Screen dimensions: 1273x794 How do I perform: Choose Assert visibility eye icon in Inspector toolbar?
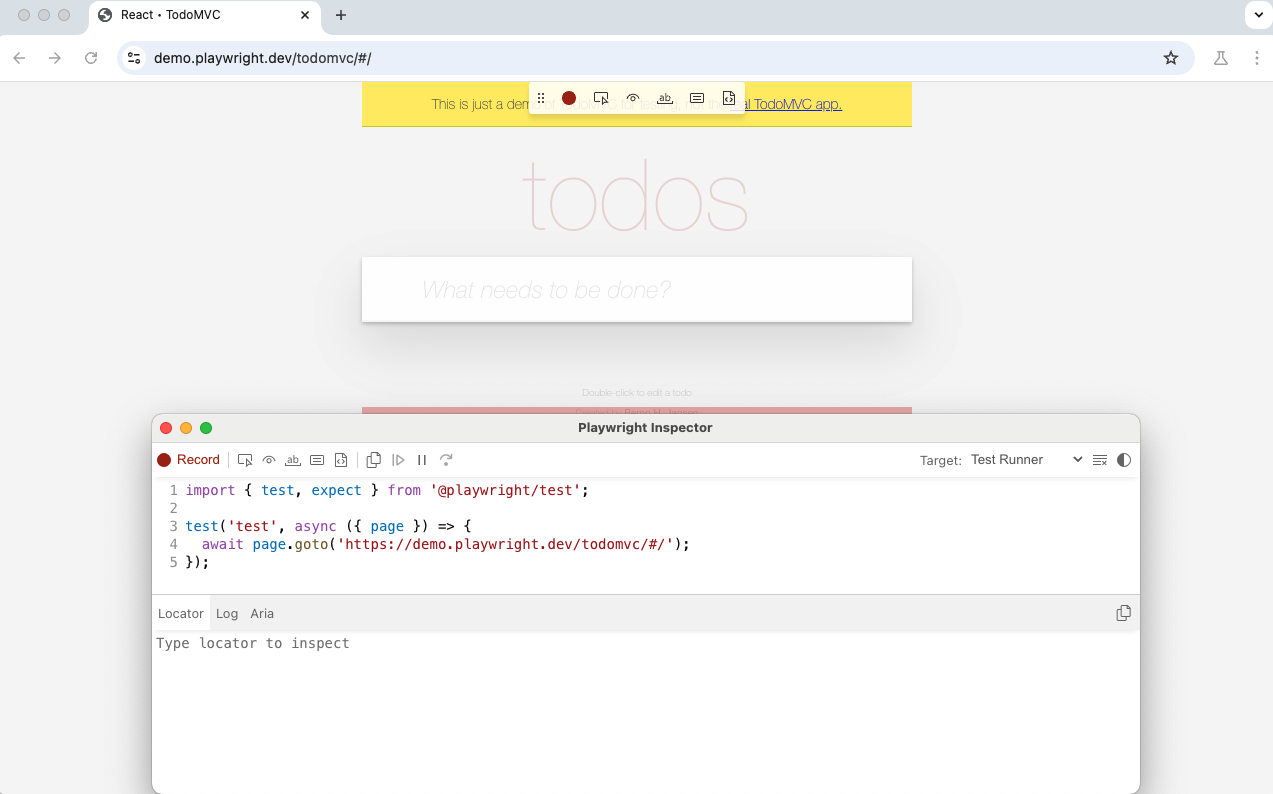click(x=269, y=460)
